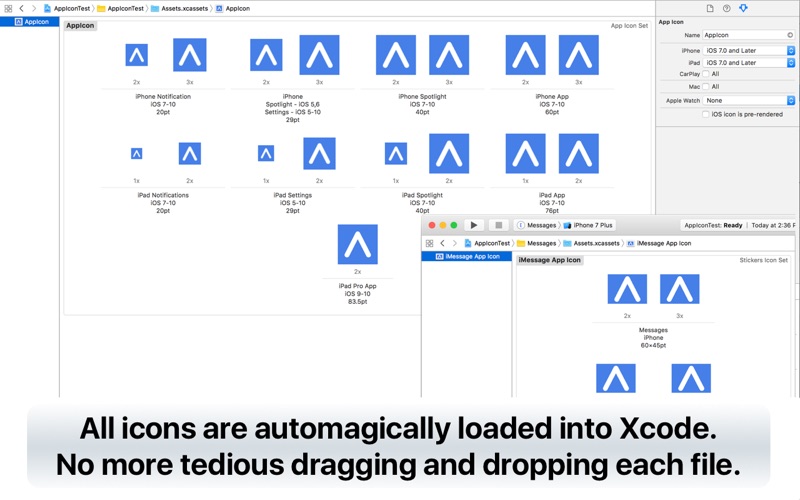The image size is (800, 500).
Task: Go back in second window jump bar
Action: [442, 243]
